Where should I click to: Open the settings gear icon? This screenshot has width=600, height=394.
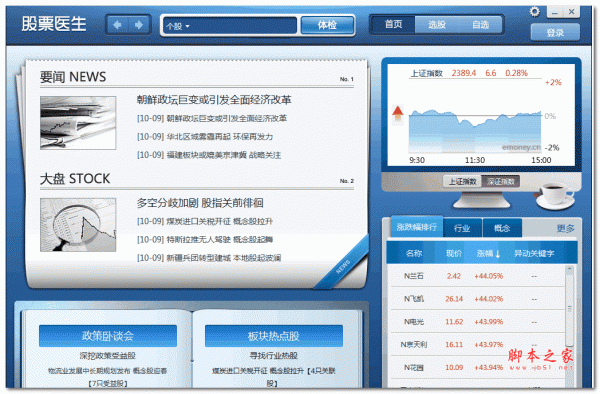(534, 11)
